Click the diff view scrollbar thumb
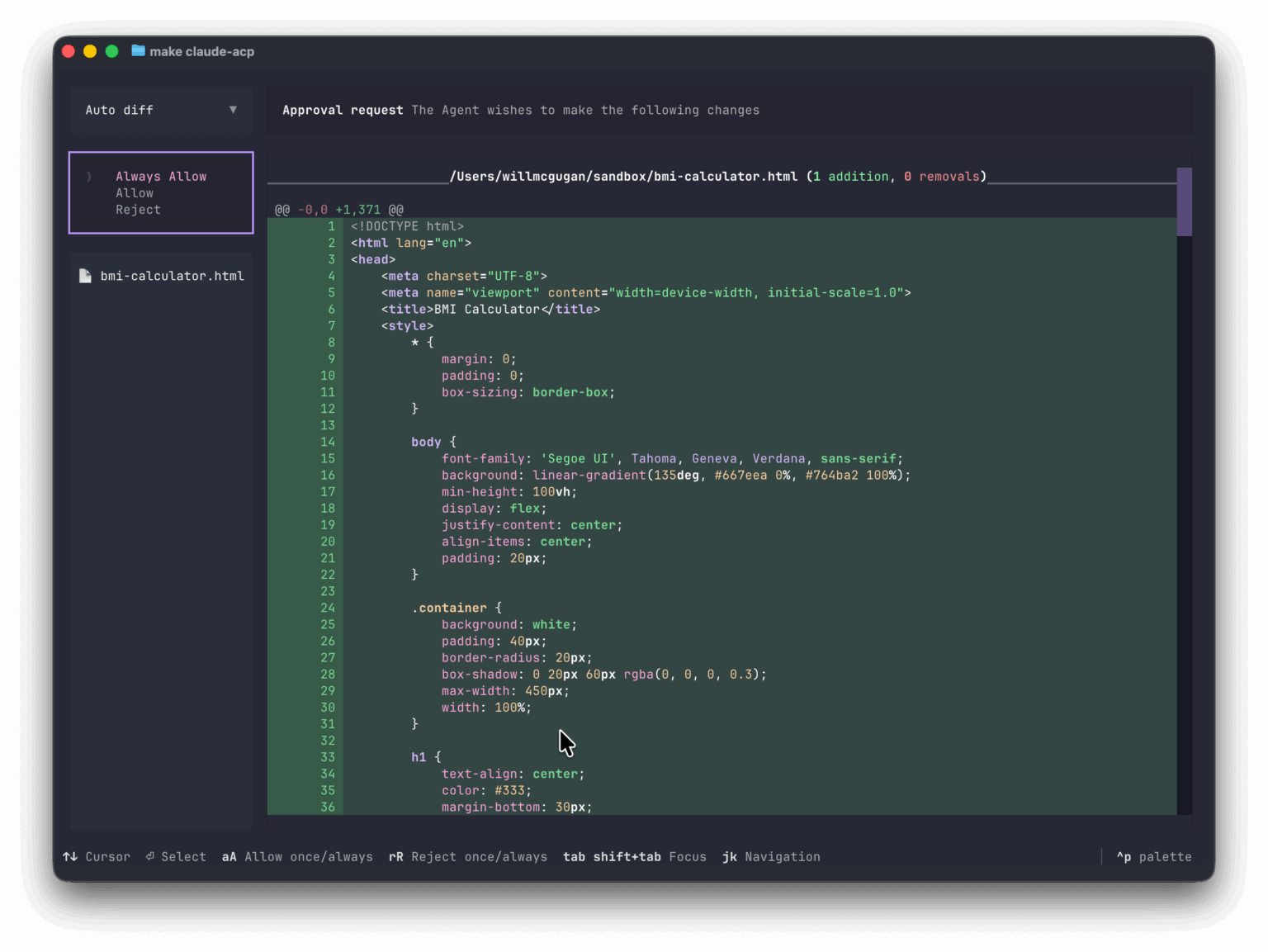This screenshot has width=1268, height=952. click(x=1185, y=200)
